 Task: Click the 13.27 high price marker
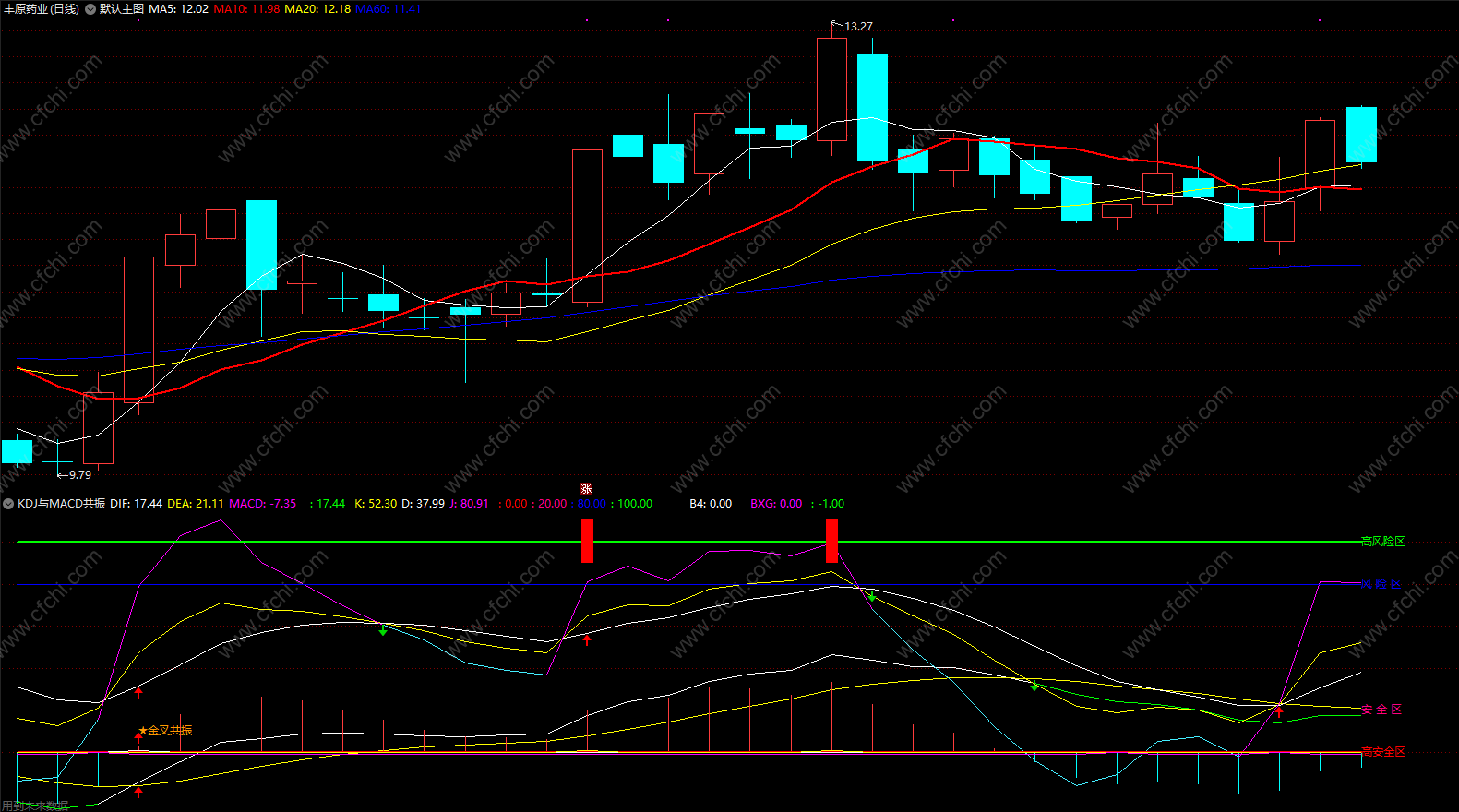point(858,27)
